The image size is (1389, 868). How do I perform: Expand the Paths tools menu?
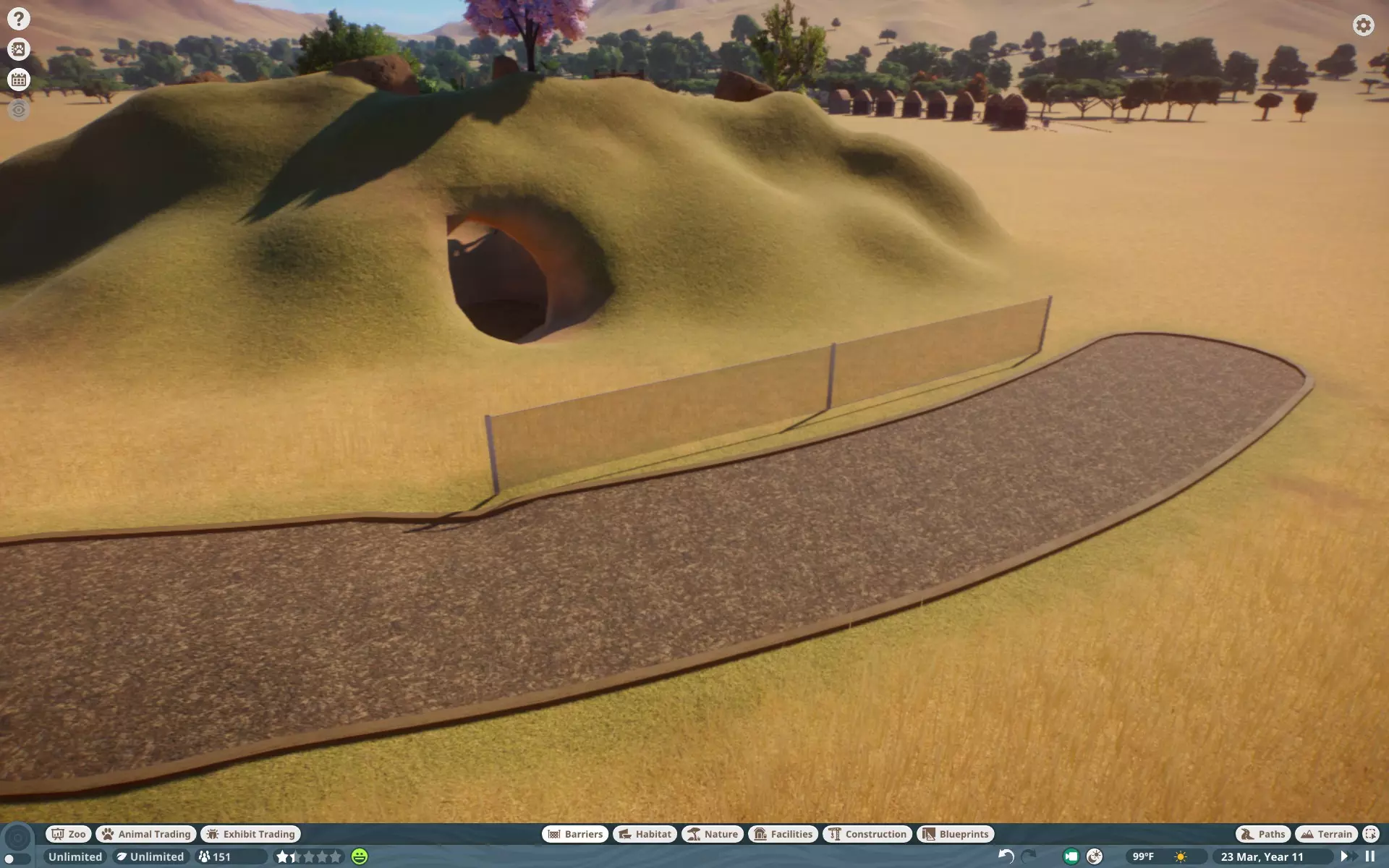[1263, 834]
